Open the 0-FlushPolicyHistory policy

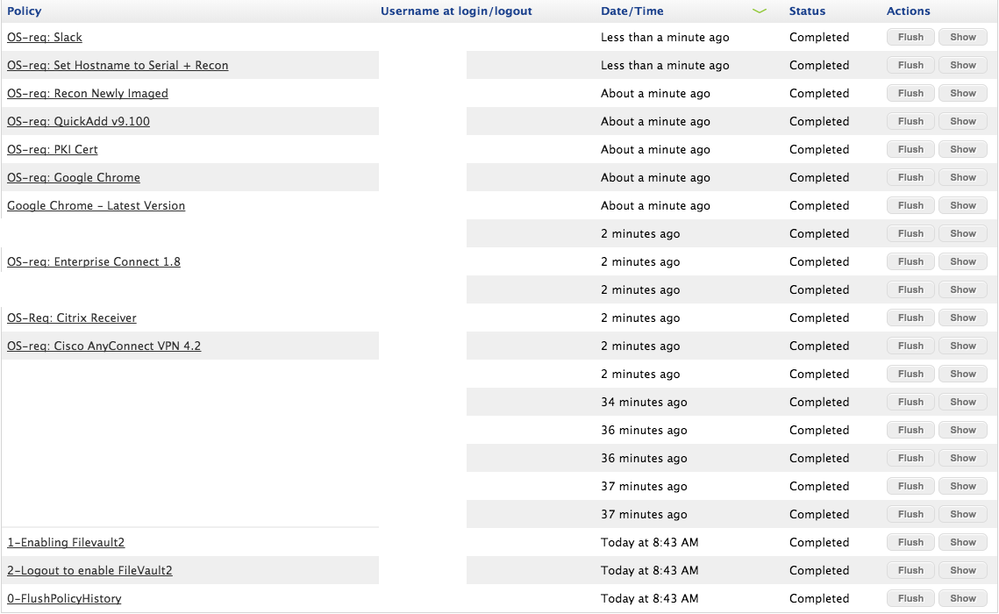[64, 598]
